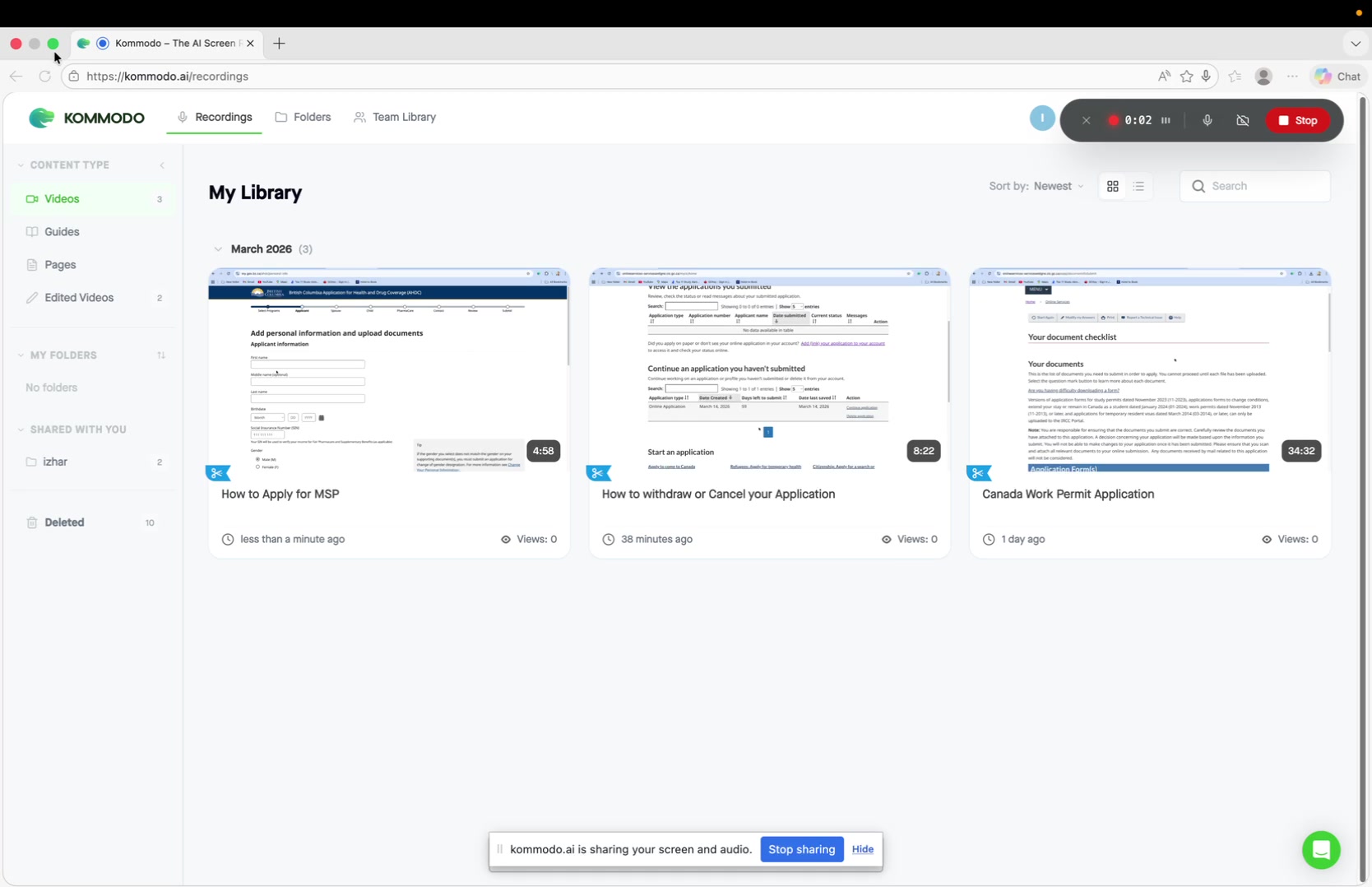Image resolution: width=1372 pixels, height=887 pixels.
Task: Open the browser favorites list
Action: pyautogui.click(x=1235, y=77)
